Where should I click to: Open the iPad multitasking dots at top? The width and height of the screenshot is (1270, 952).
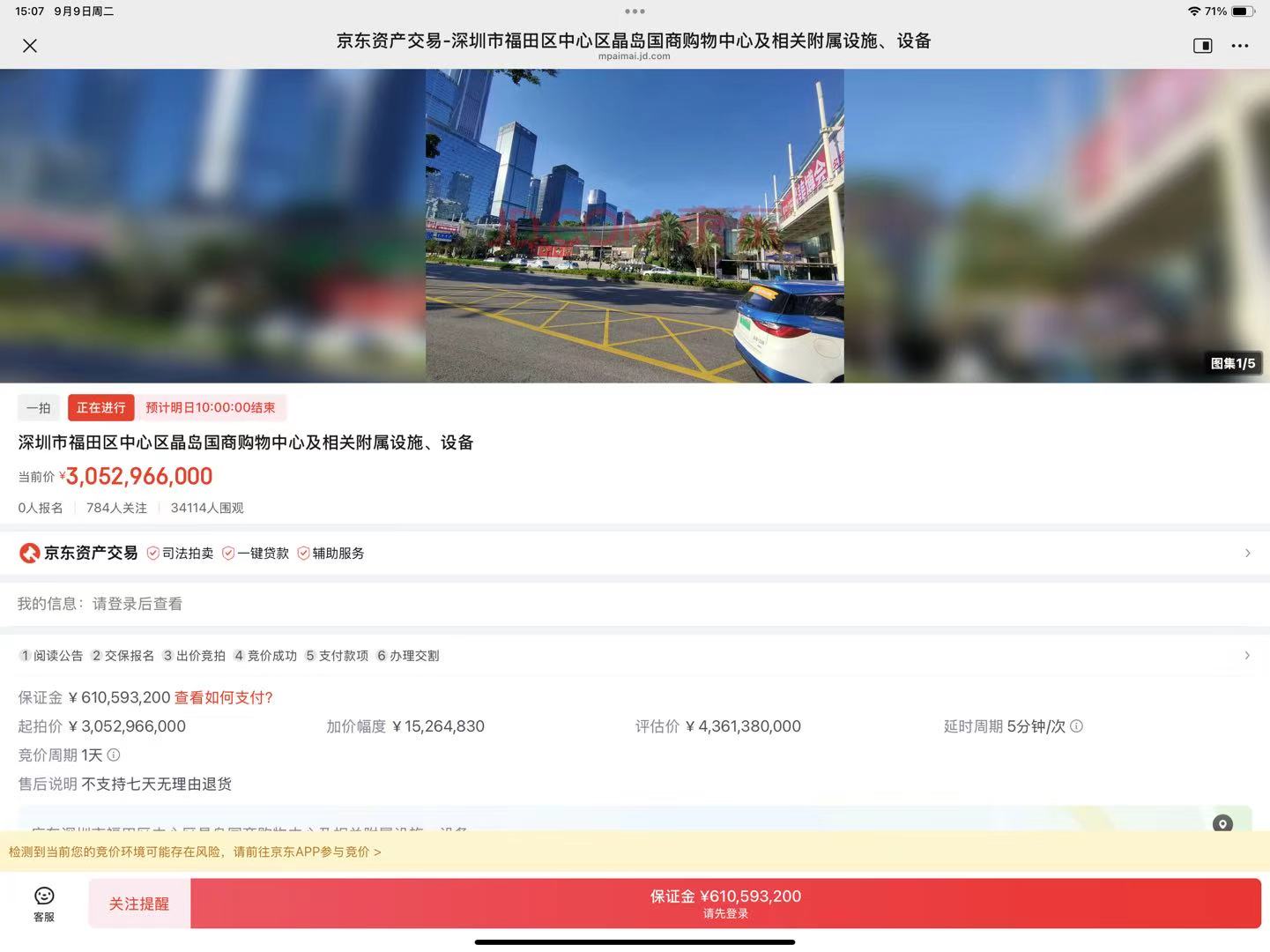tap(635, 11)
